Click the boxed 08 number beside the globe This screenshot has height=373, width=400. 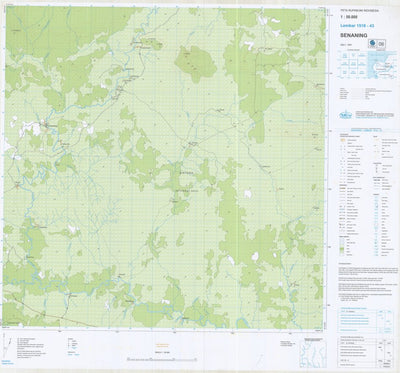coord(381,43)
